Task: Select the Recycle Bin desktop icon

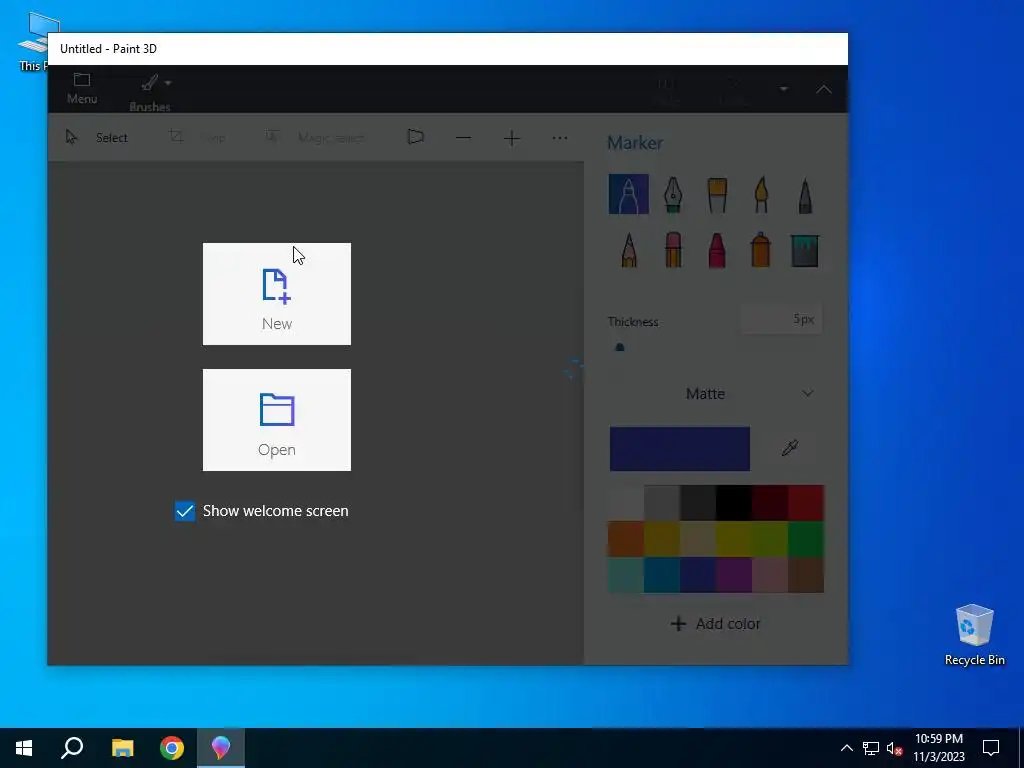Action: (974, 635)
